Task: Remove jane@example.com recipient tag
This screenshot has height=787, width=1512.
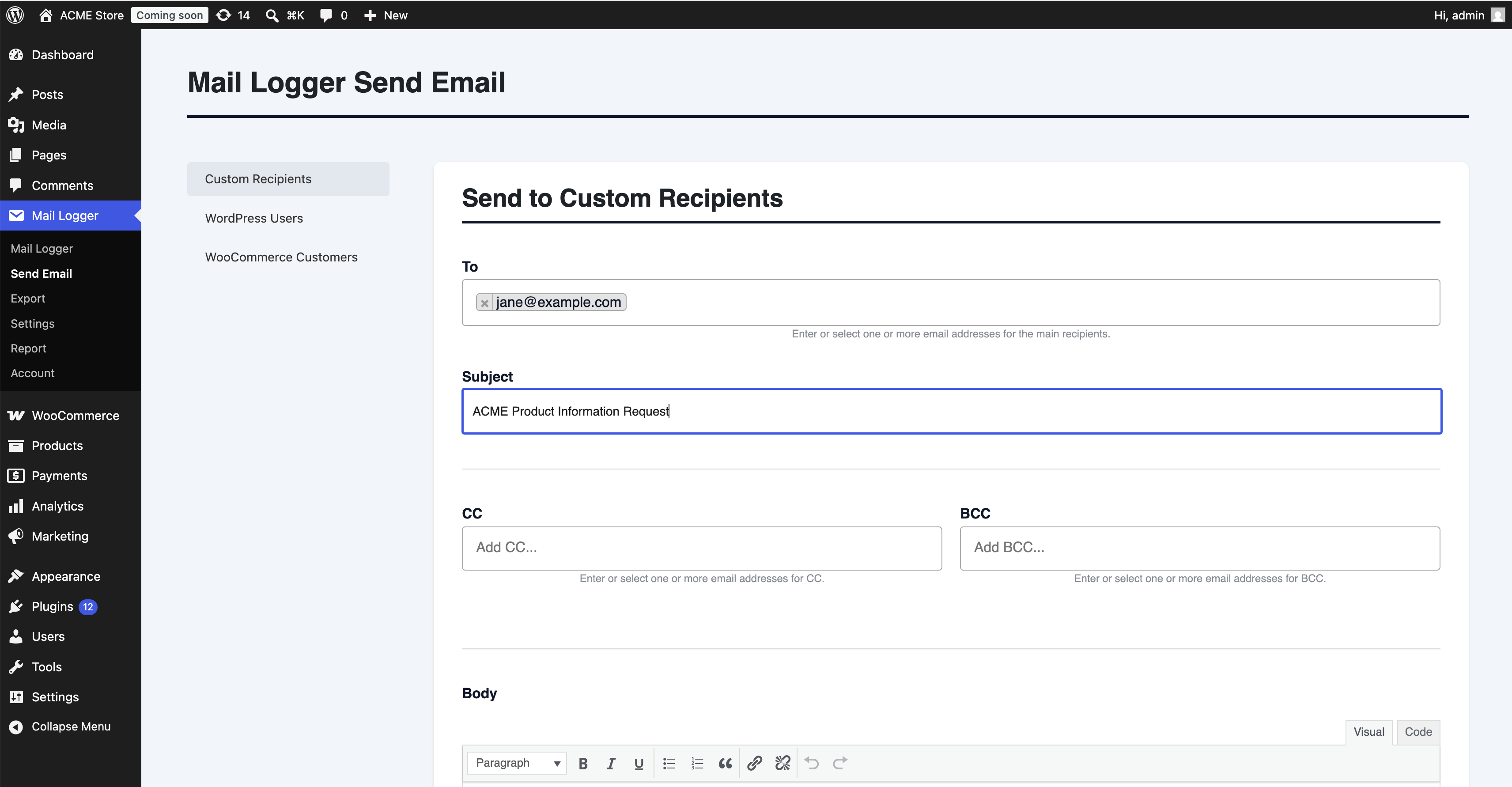Action: 484,303
